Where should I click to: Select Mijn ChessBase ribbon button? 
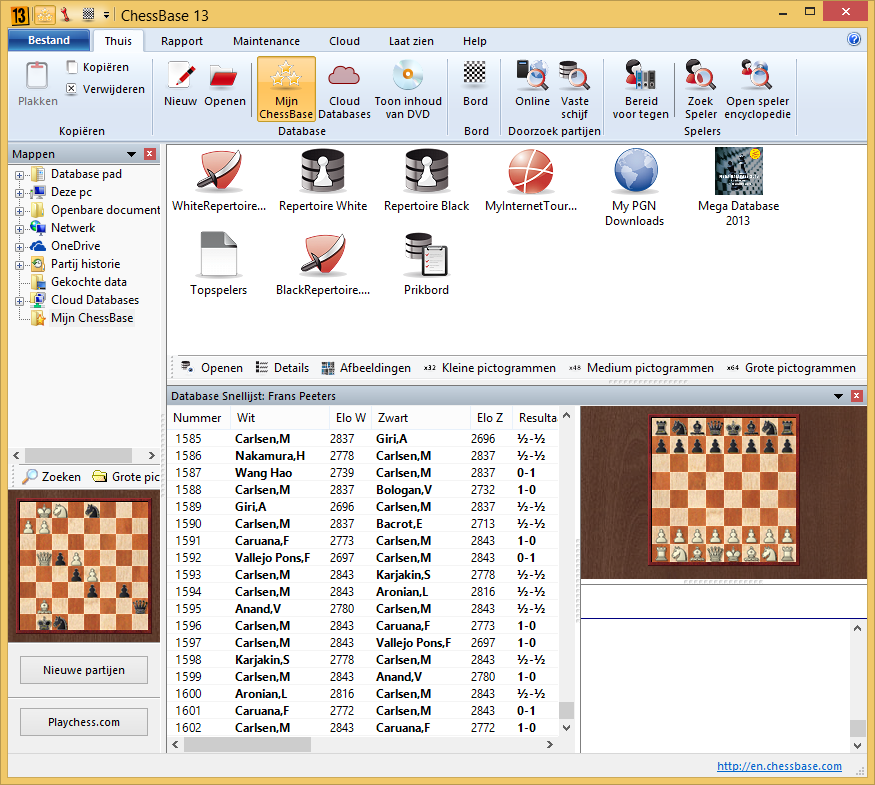click(286, 89)
